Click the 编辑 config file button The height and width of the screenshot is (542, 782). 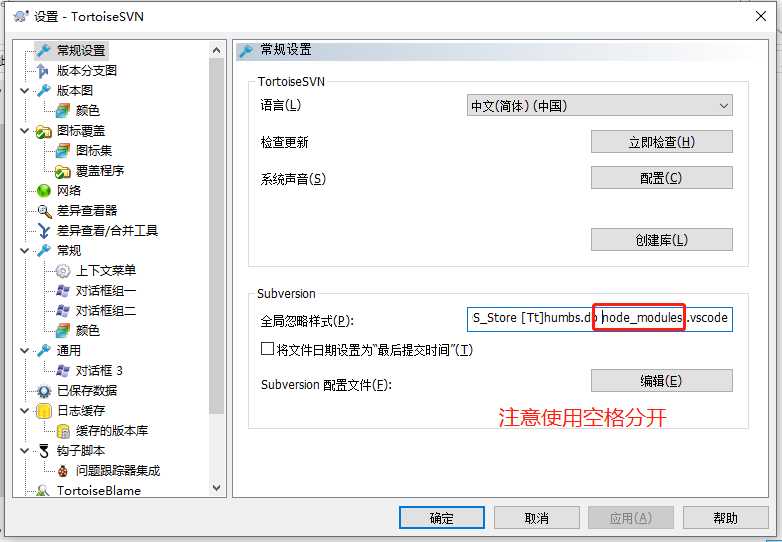point(662,381)
